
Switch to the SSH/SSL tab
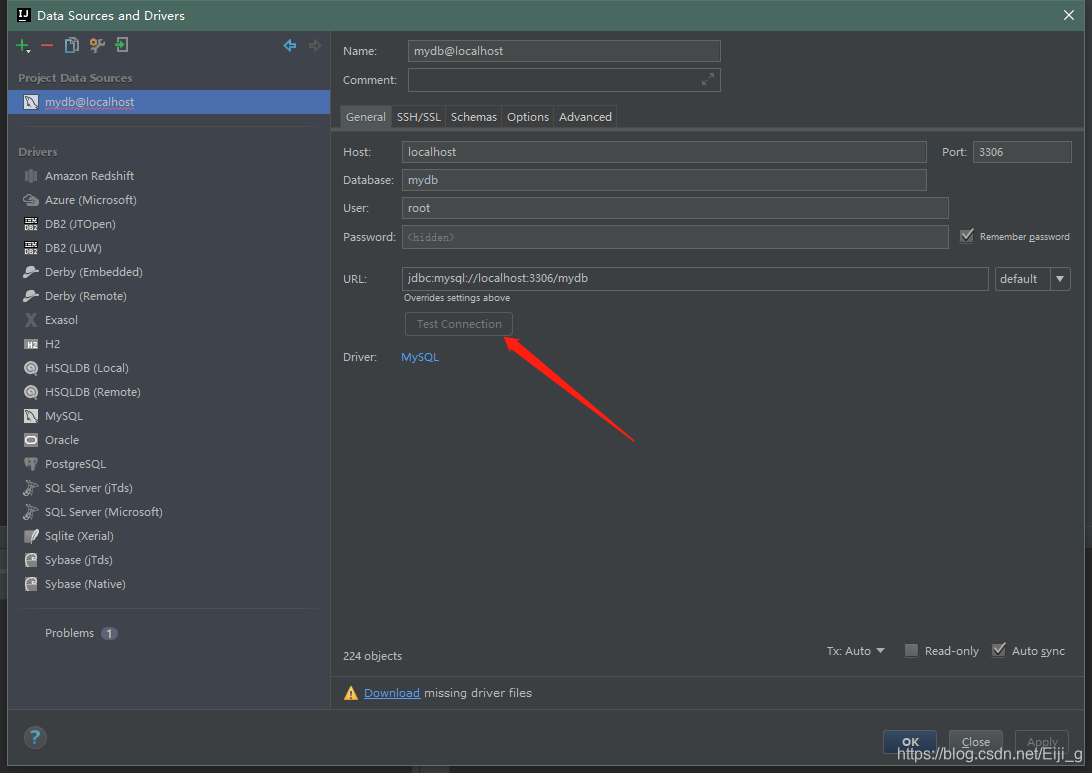419,117
